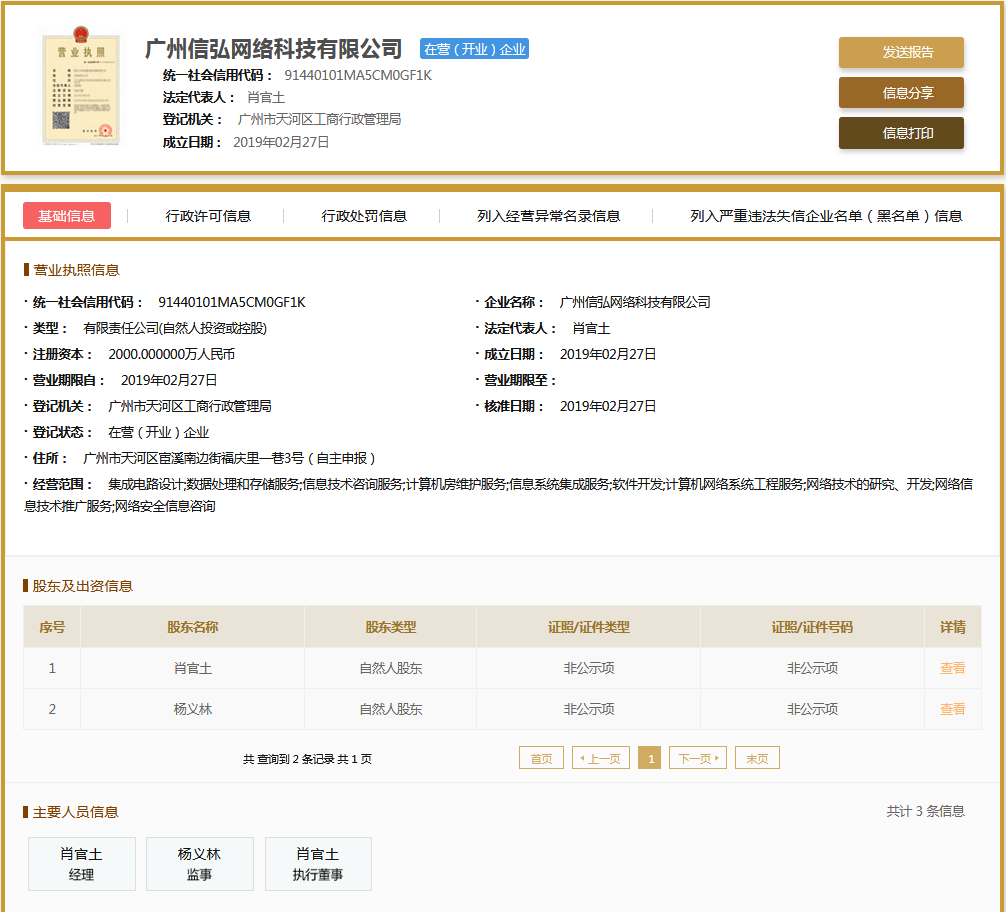The height and width of the screenshot is (912, 1006).
Task: Open the 肖官土 执行董事 personnel card
Action: click(x=318, y=864)
